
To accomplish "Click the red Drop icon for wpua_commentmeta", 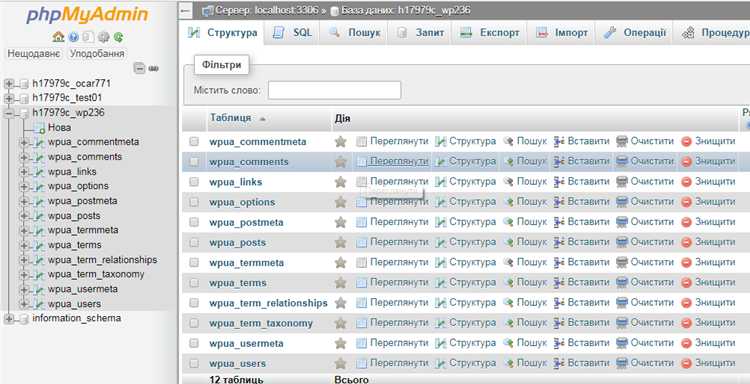I will tap(686, 142).
